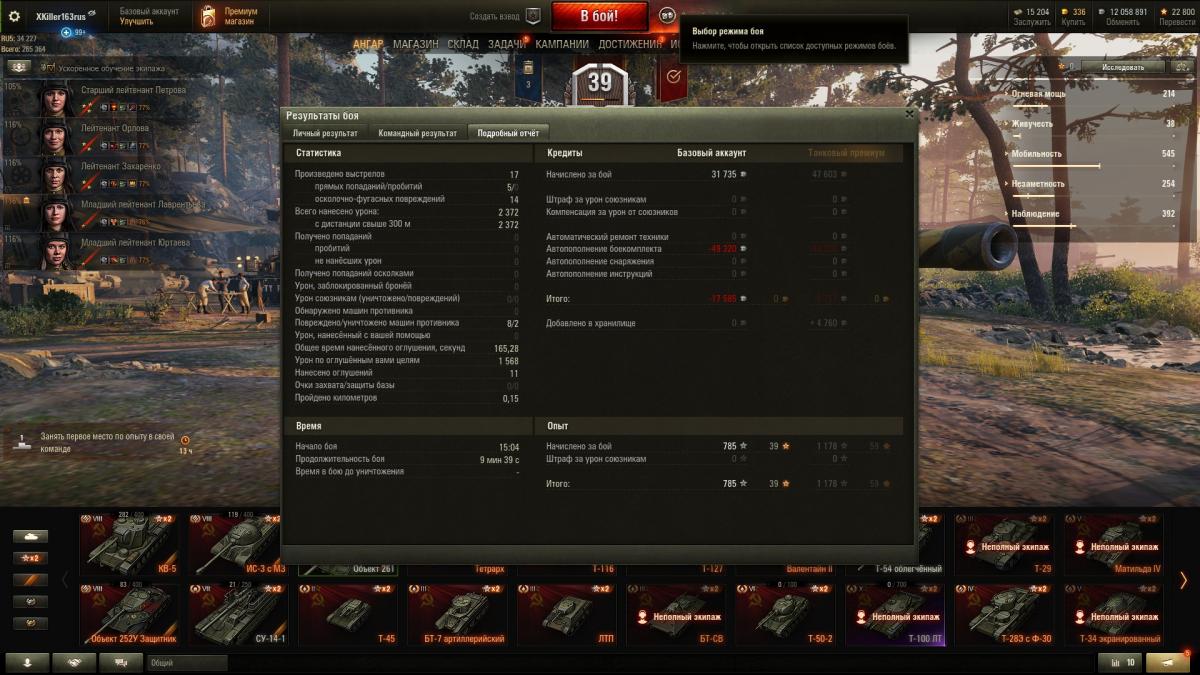Open the СКЛАД menu tab

coord(463,44)
